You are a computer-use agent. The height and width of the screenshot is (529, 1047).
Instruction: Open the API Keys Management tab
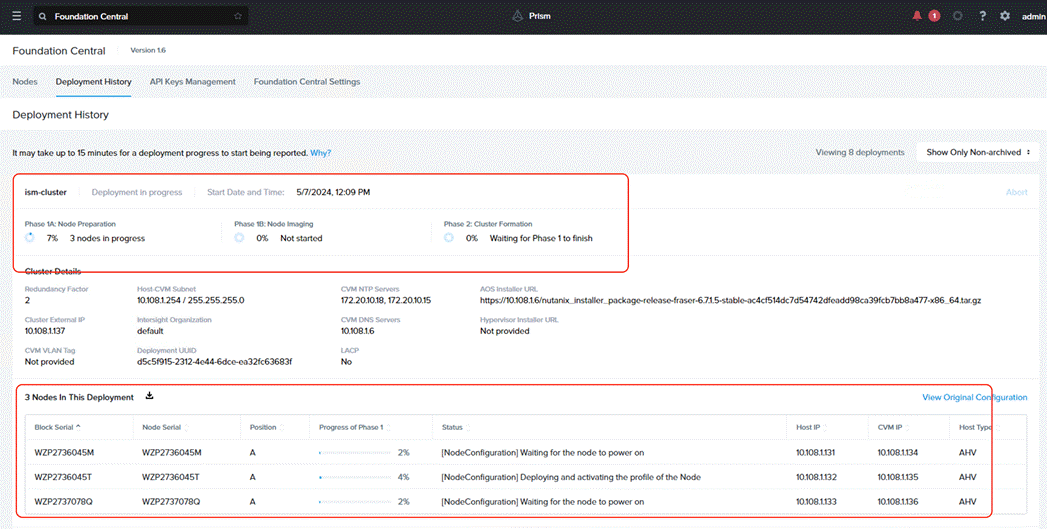click(x=192, y=81)
